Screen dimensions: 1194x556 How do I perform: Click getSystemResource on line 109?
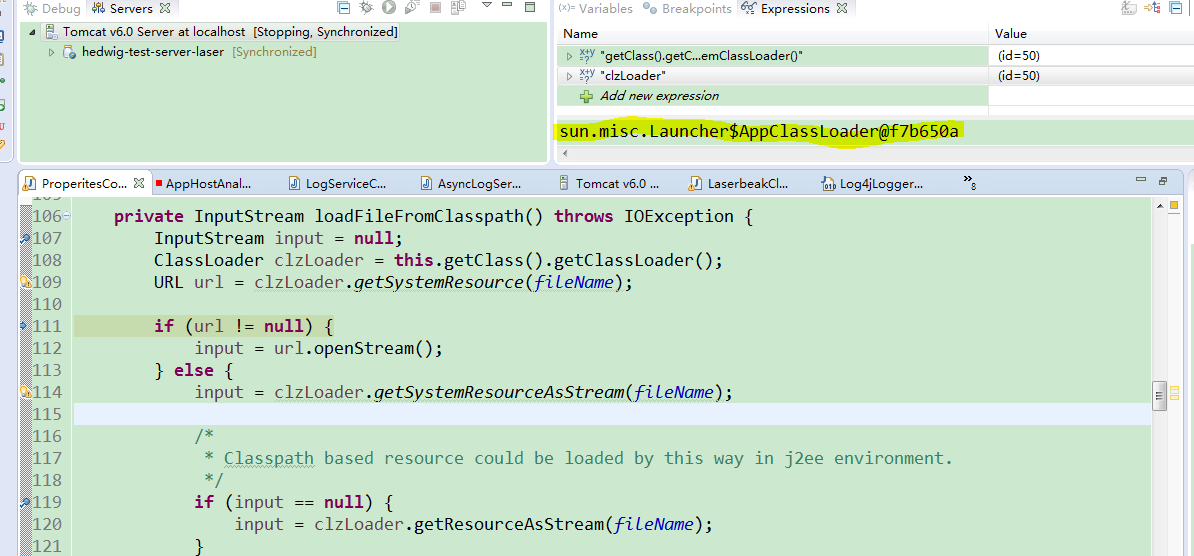438,283
